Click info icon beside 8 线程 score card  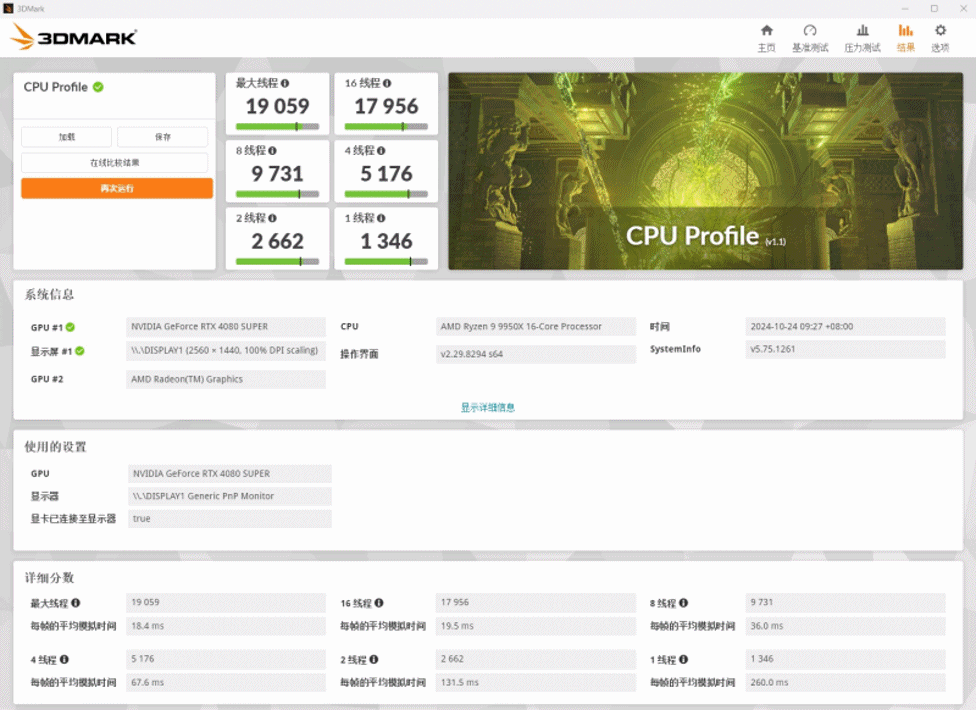point(272,151)
